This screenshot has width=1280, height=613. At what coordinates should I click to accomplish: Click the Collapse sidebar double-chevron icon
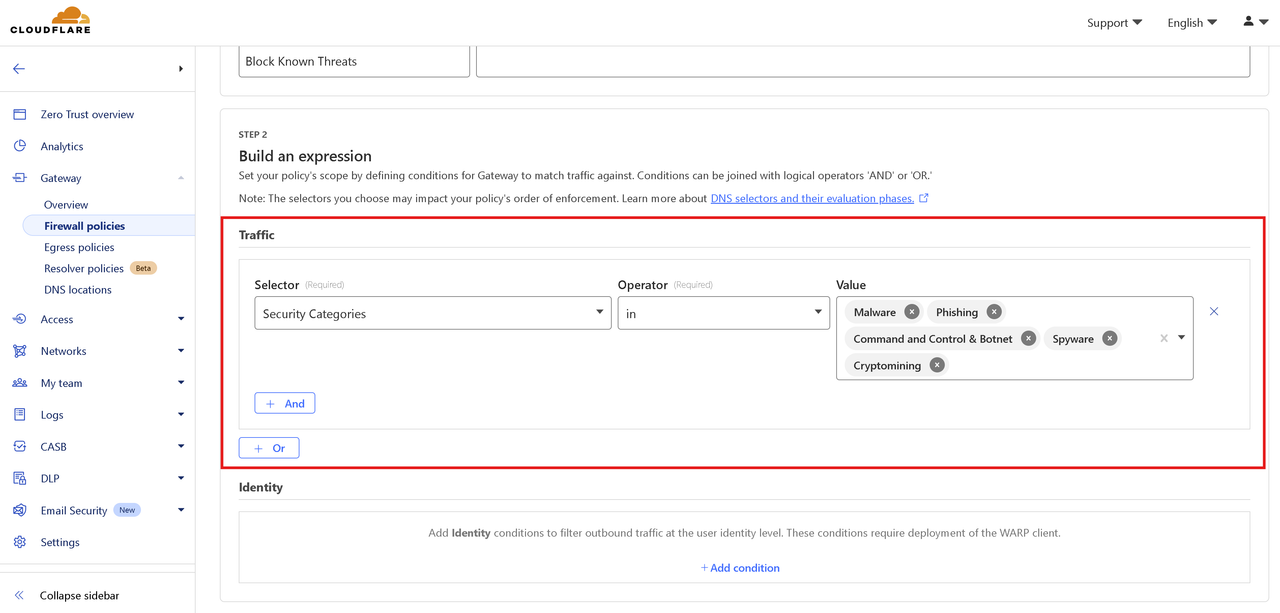pos(19,595)
